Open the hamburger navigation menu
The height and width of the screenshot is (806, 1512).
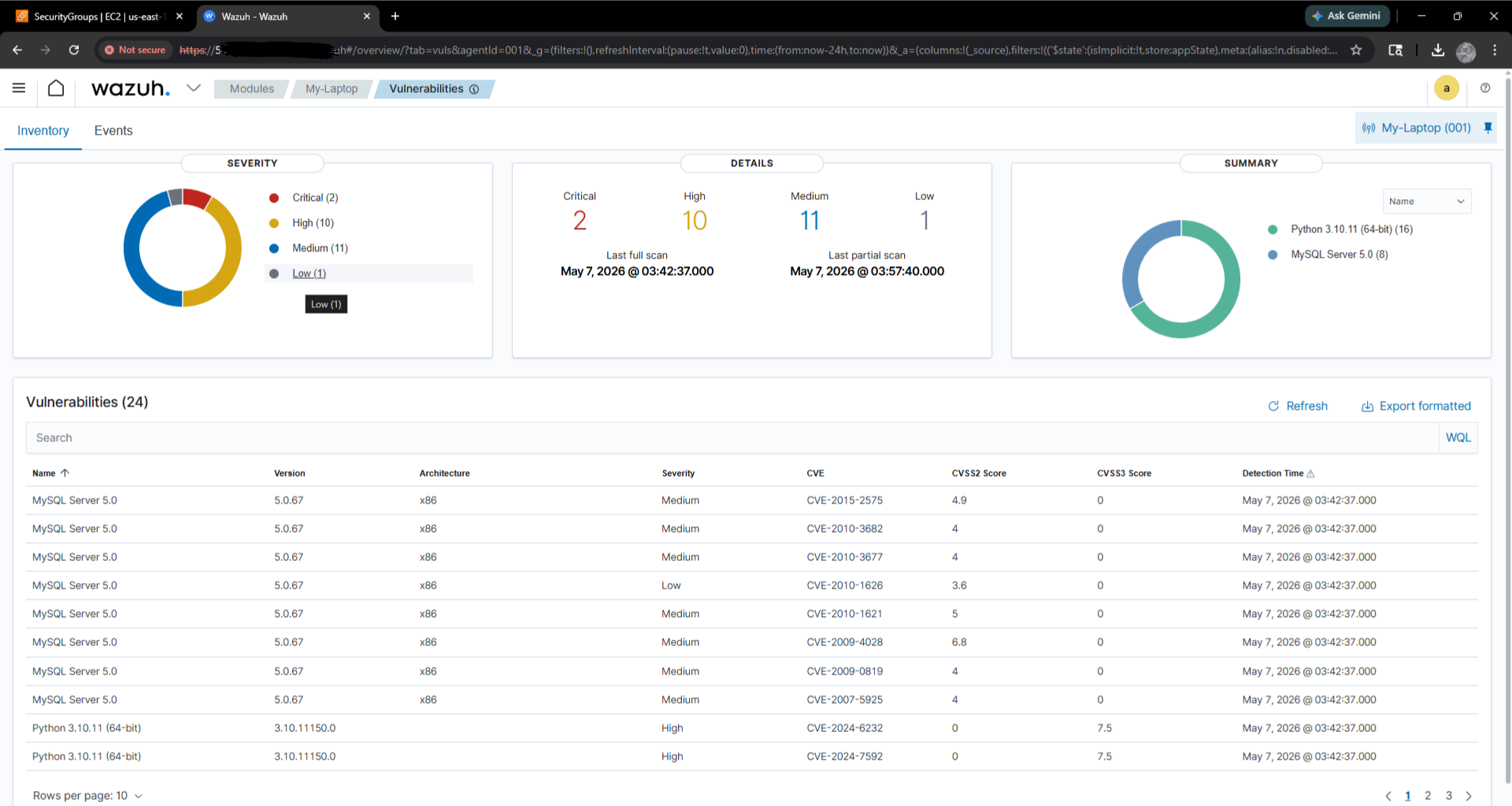tap(19, 88)
